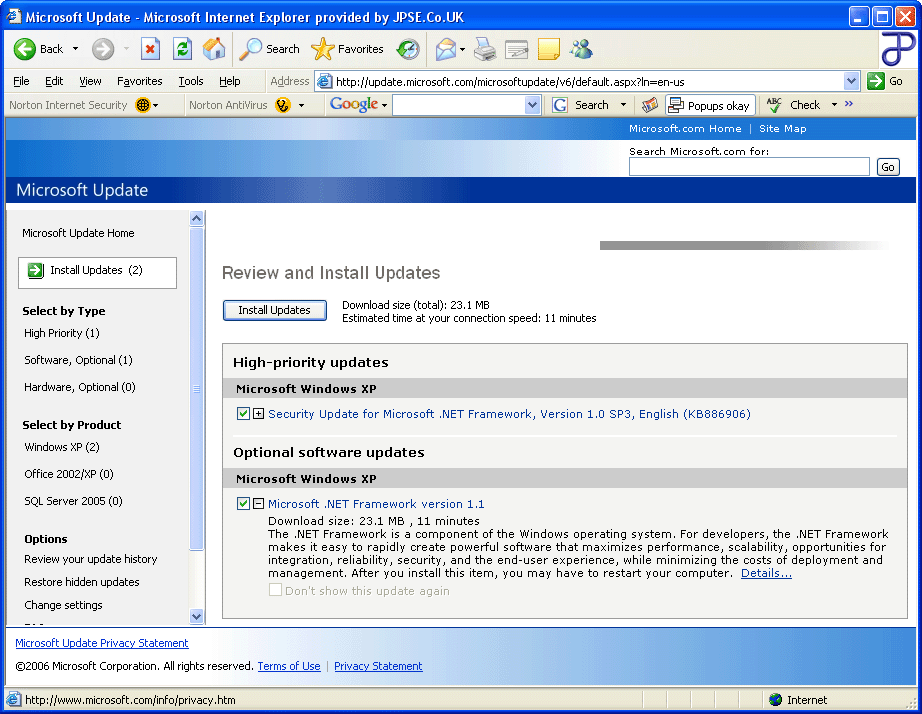Screen dimensions: 922x714
Task: Refresh the page with the green arrows icon
Action: tap(182, 49)
